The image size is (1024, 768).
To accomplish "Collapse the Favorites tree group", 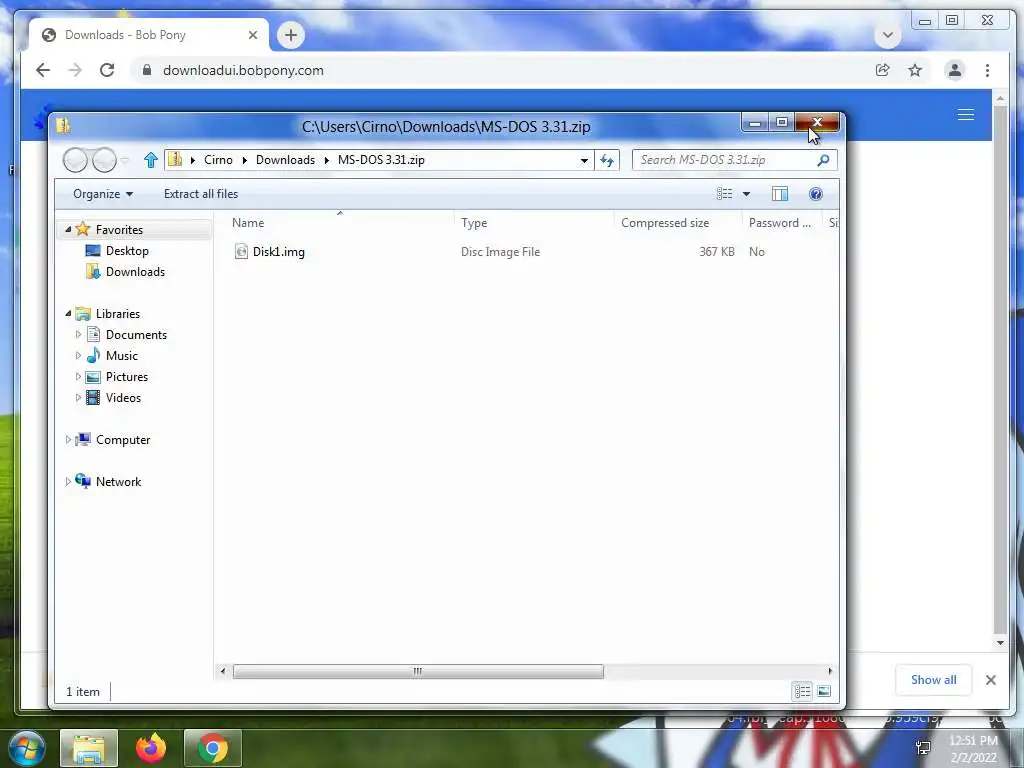I will pyautogui.click(x=68, y=229).
